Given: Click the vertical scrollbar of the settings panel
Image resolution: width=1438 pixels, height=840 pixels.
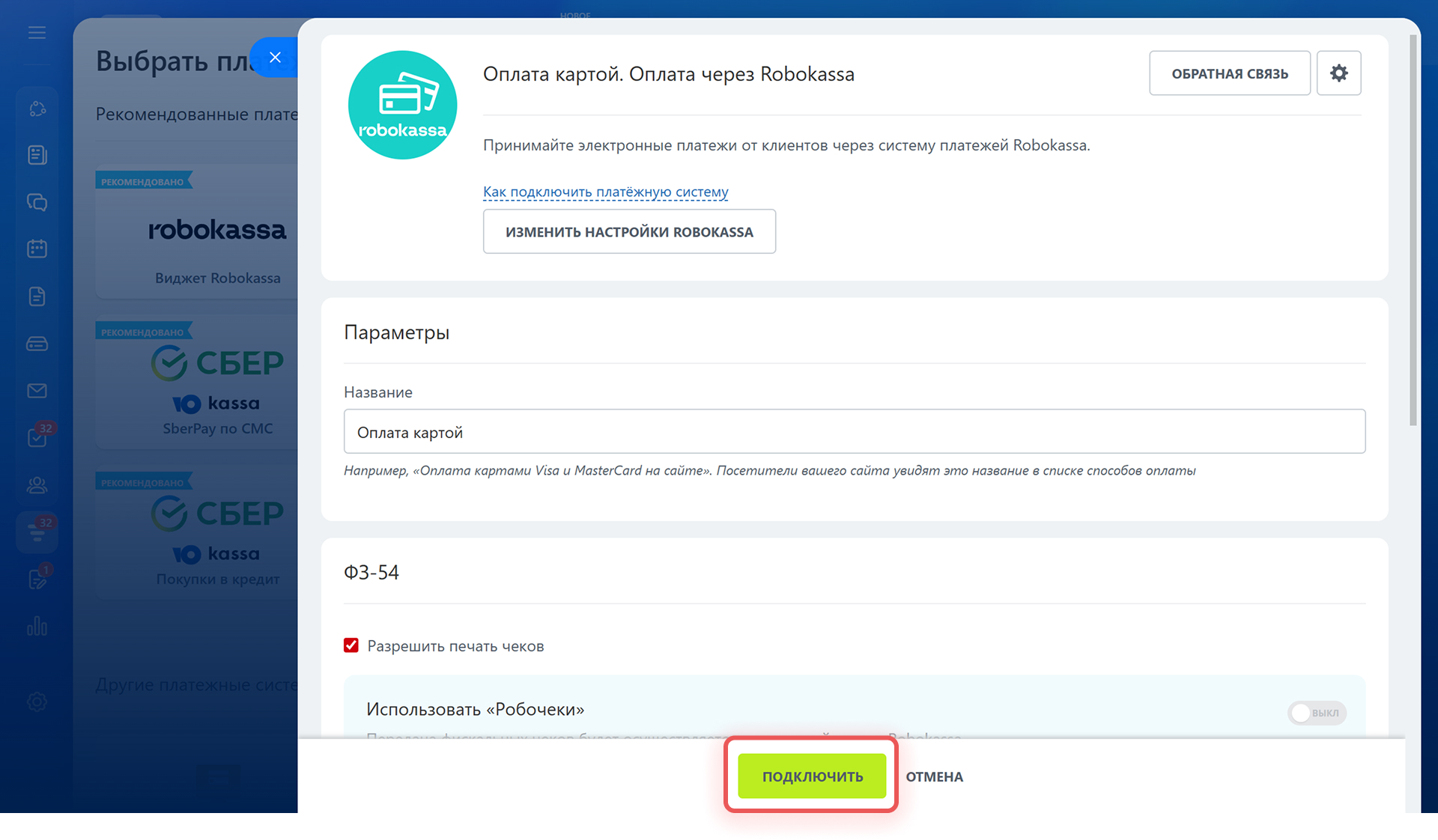Looking at the screenshot, I should coord(1413,232).
